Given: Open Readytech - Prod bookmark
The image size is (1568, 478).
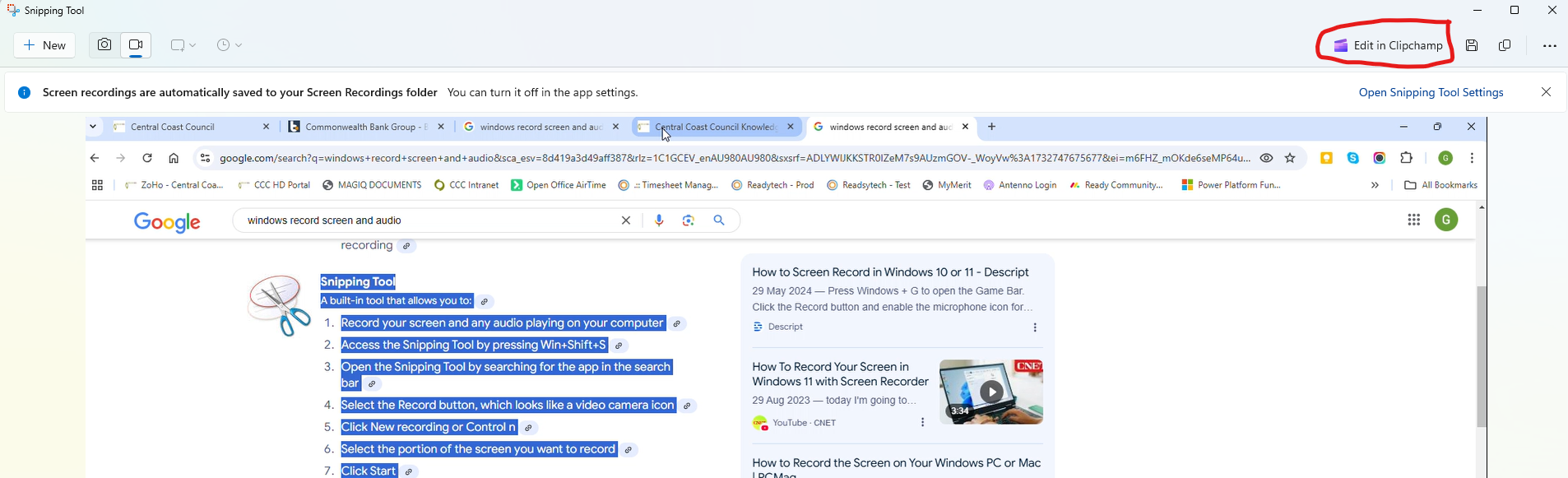Looking at the screenshot, I should tap(772, 185).
